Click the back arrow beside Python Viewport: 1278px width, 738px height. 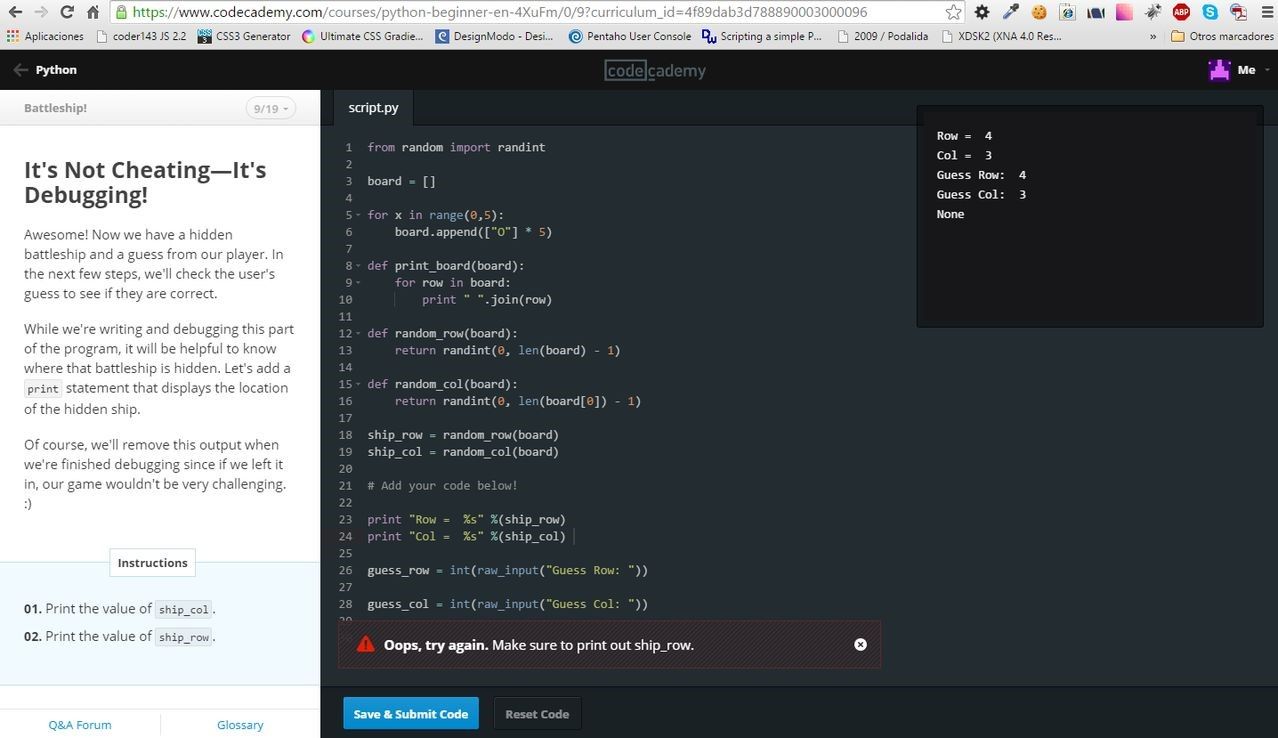(x=20, y=69)
